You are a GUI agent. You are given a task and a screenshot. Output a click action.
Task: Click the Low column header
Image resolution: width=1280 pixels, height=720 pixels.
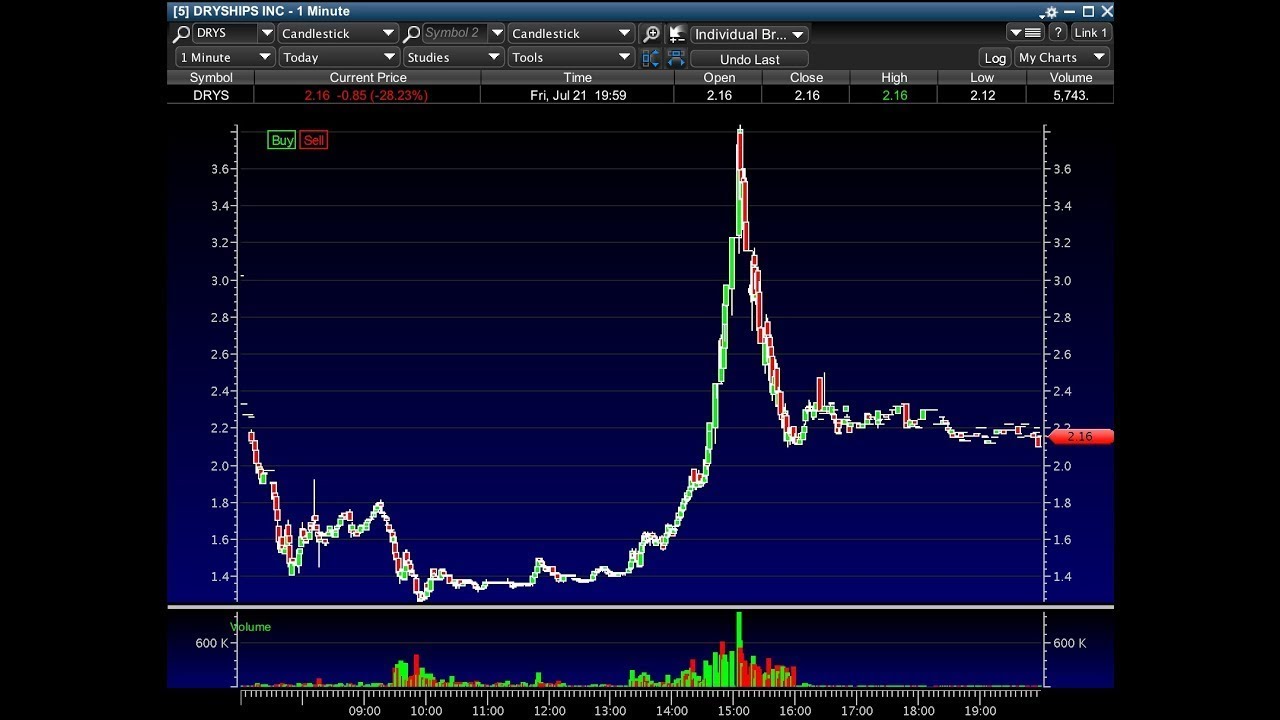click(982, 77)
